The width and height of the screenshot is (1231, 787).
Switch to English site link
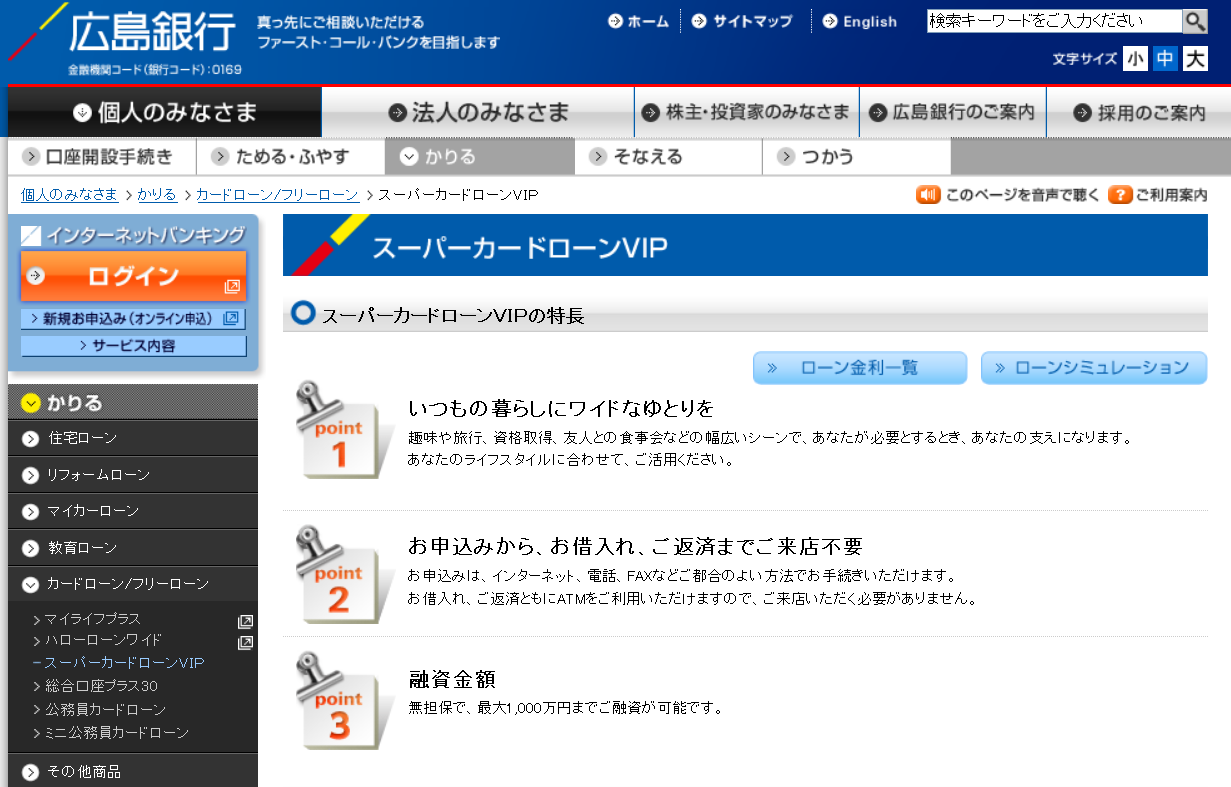870,21
